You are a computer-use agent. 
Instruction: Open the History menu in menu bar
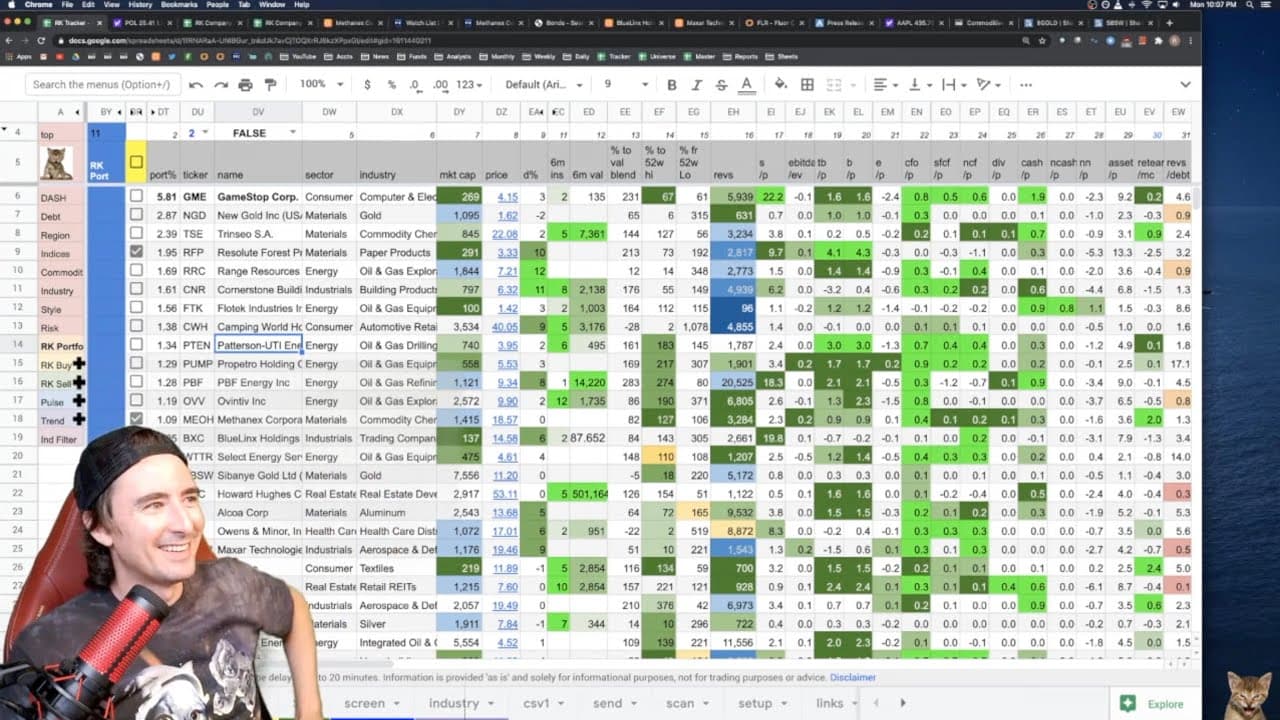click(x=139, y=5)
